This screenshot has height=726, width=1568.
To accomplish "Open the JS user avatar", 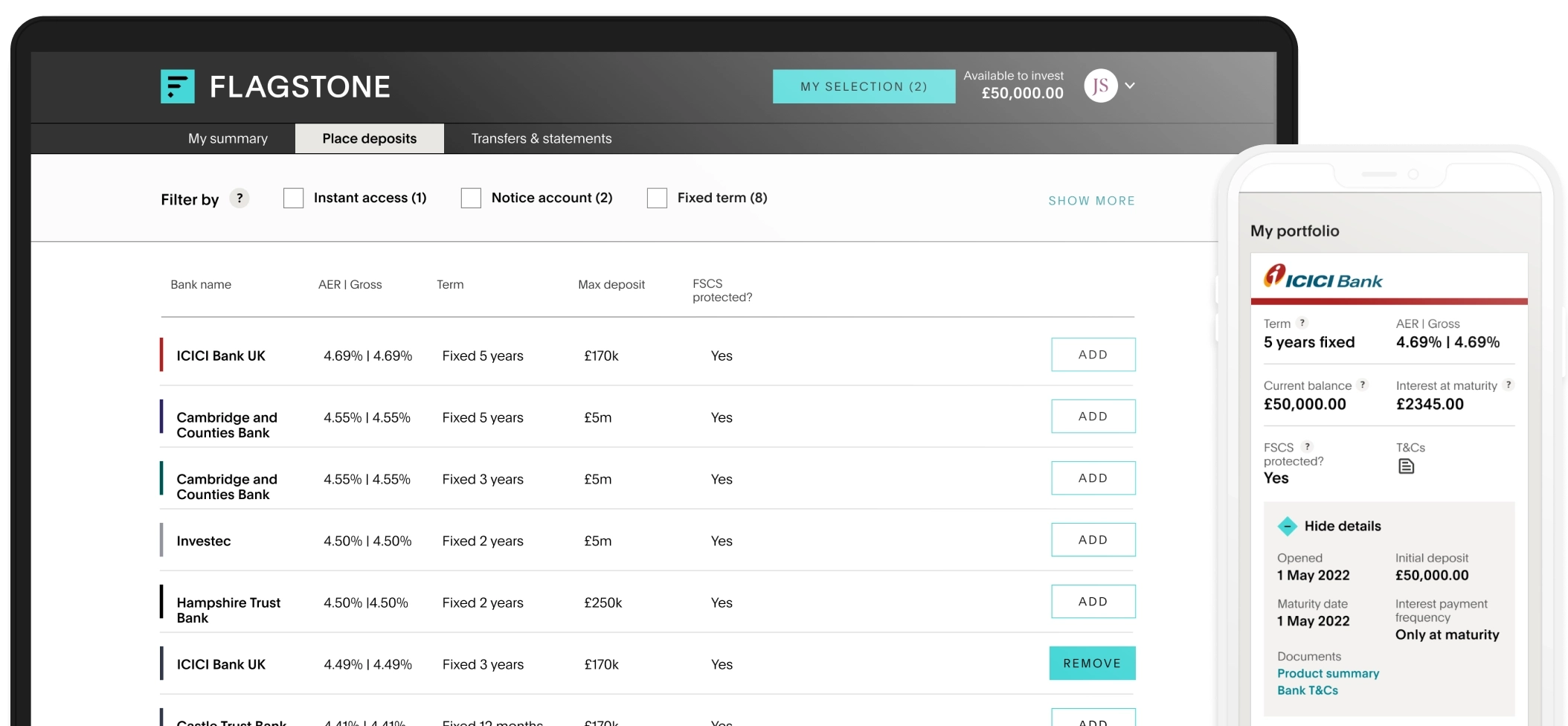I will click(x=1100, y=86).
